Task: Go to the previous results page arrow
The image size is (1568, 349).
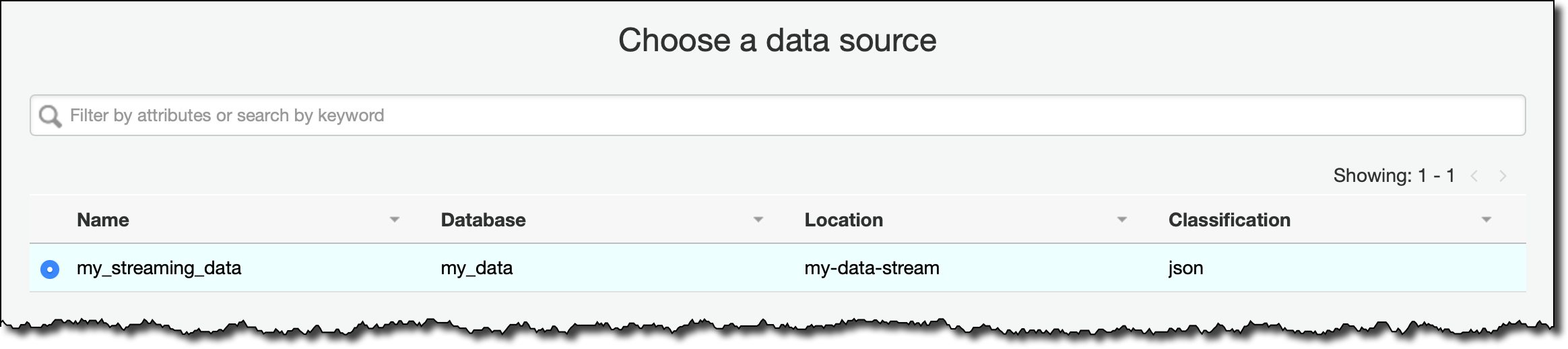Action: 1474,177
